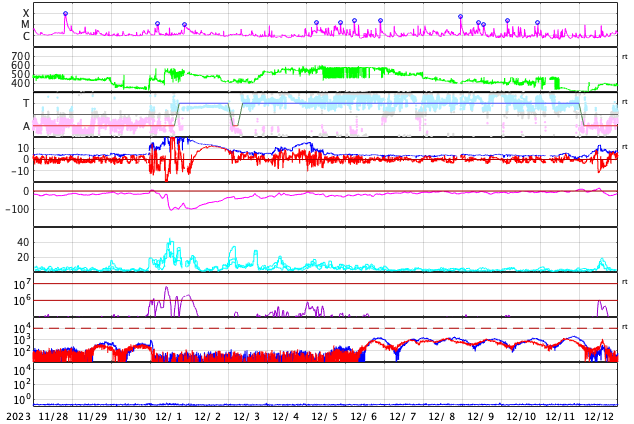Select the 11/30 date label
Image resolution: width=634 pixels, height=424 pixels.
click(x=131, y=417)
